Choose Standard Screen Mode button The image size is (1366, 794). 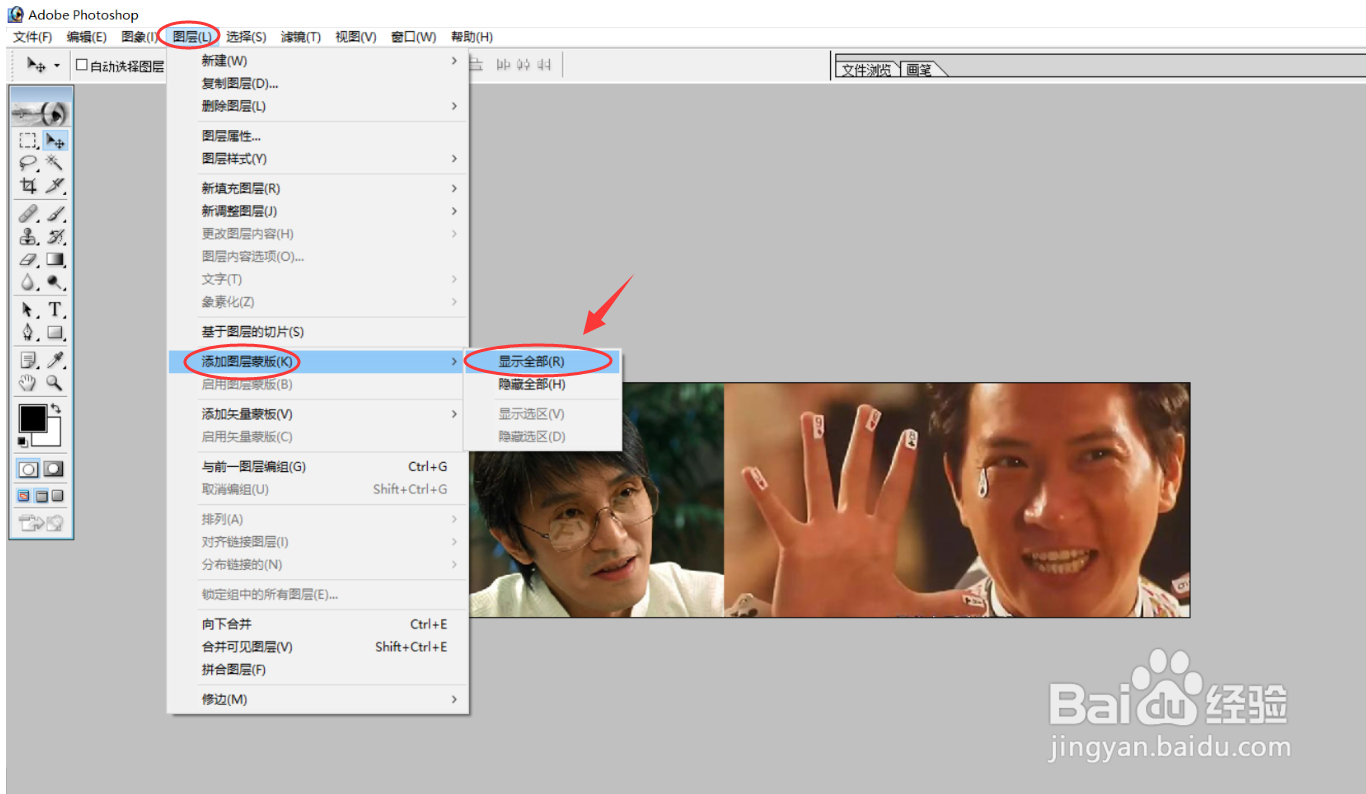[24, 496]
